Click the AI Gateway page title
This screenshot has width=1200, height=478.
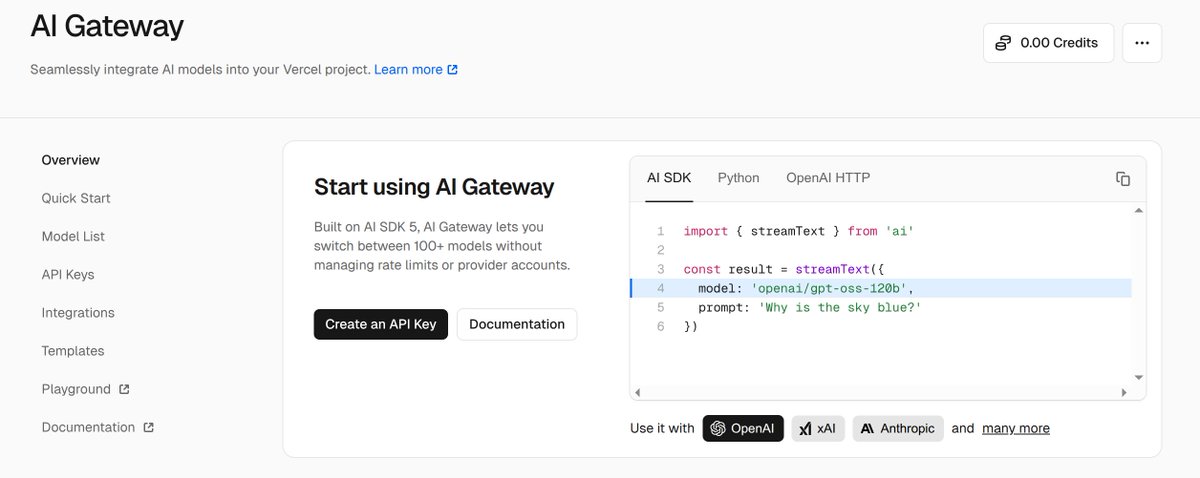(x=107, y=25)
